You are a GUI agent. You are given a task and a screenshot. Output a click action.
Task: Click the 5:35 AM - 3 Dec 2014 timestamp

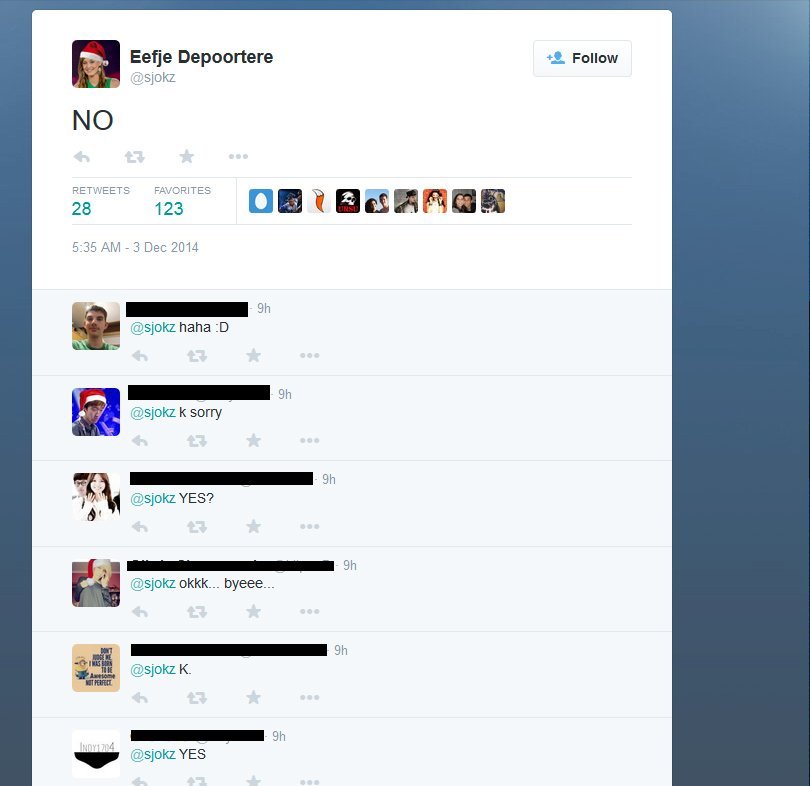click(x=135, y=247)
